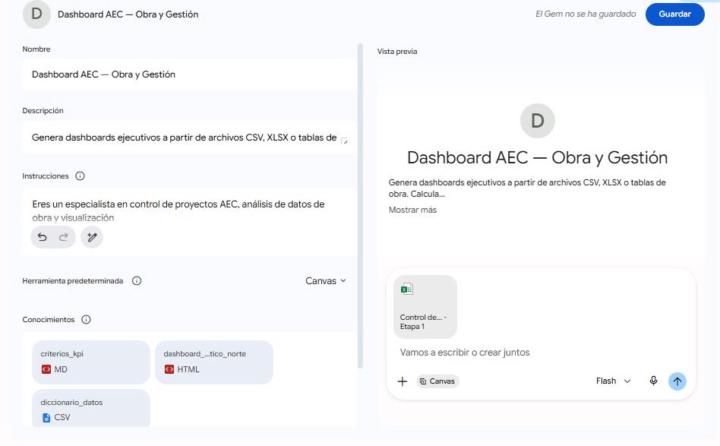The image size is (720, 446).
Task: Click the red MD file icon
Action: (46, 369)
